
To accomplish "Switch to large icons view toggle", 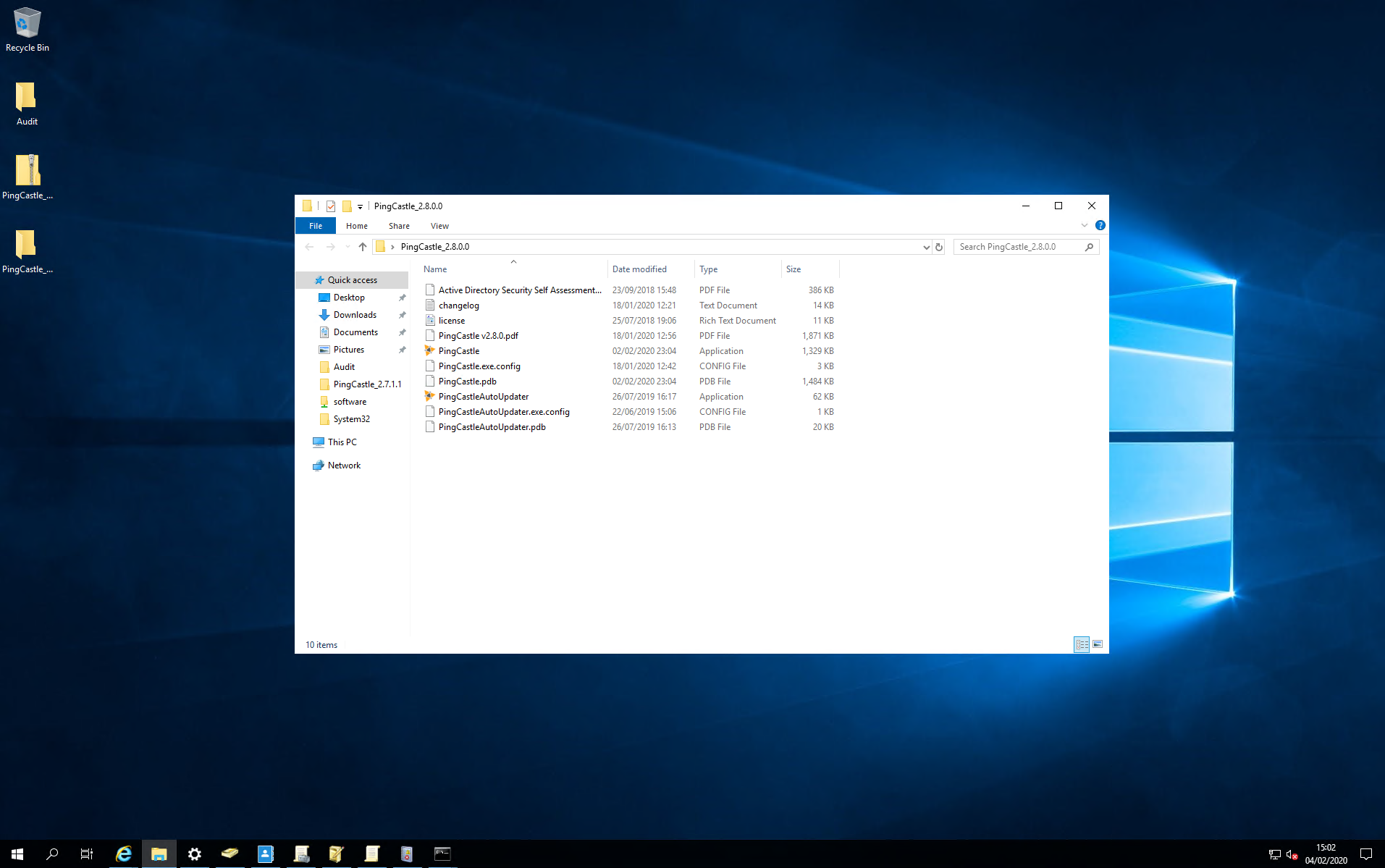I will [x=1098, y=644].
